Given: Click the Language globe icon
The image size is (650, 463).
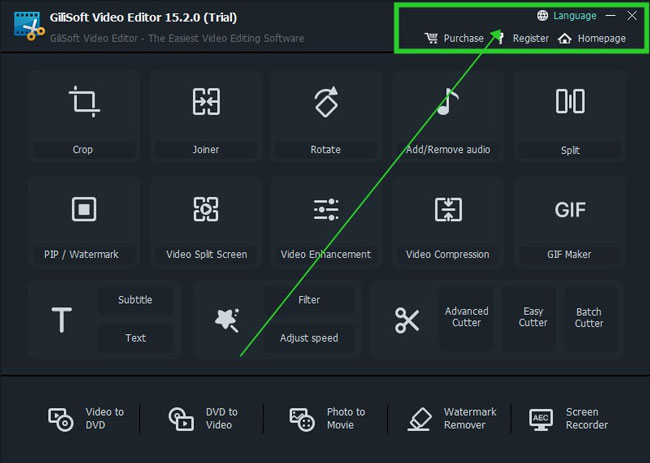Looking at the screenshot, I should (542, 15).
